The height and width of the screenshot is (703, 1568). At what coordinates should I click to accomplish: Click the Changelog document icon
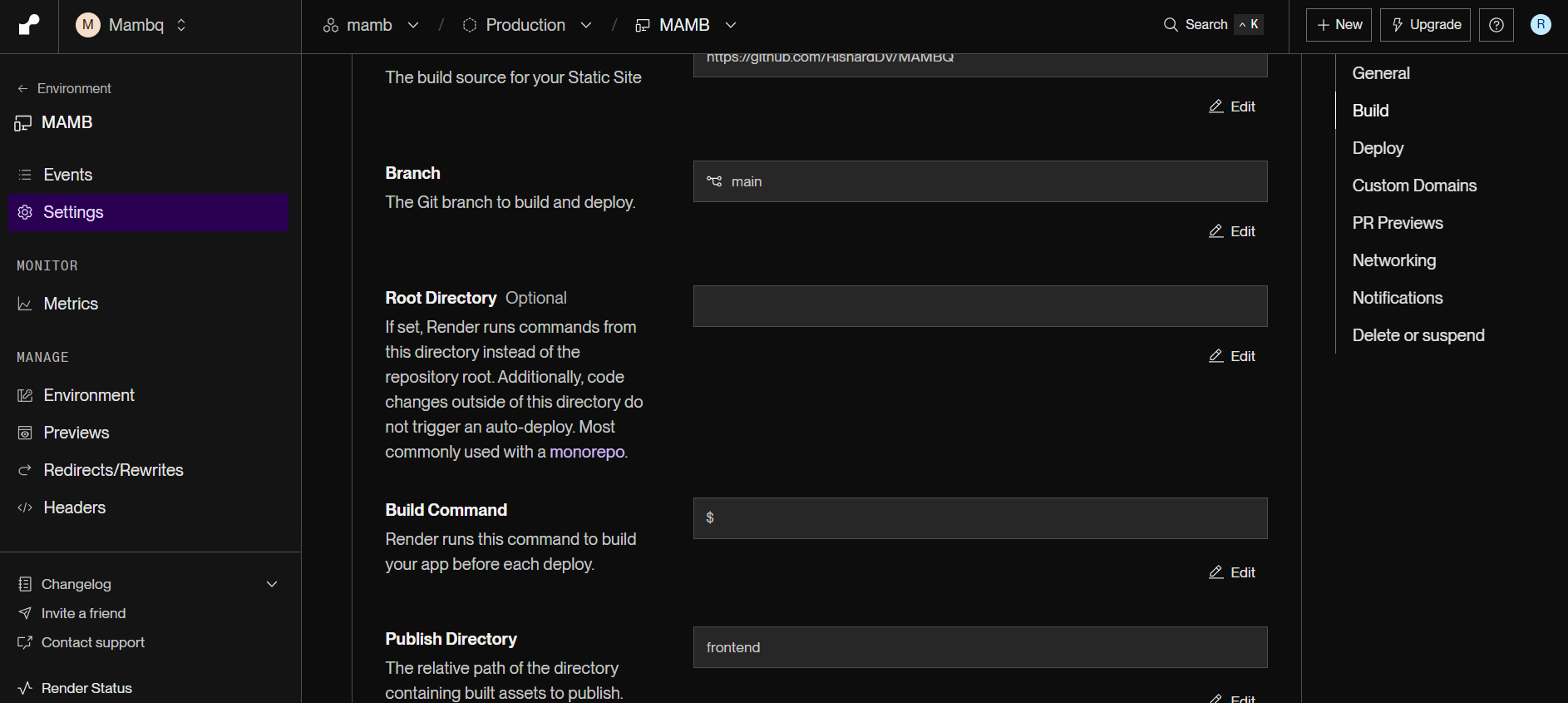tap(25, 584)
